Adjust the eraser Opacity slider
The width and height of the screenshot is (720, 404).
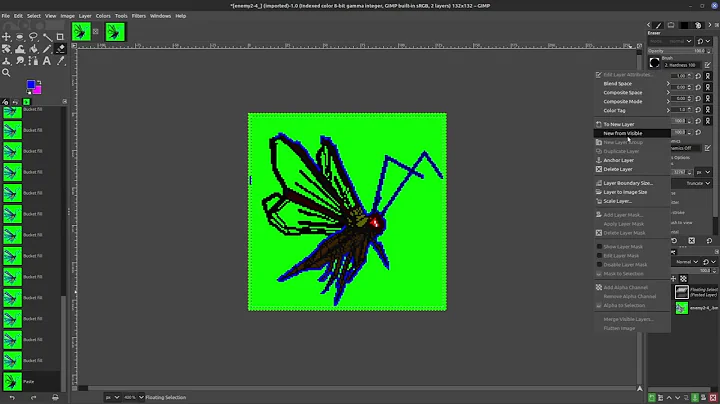680,51
